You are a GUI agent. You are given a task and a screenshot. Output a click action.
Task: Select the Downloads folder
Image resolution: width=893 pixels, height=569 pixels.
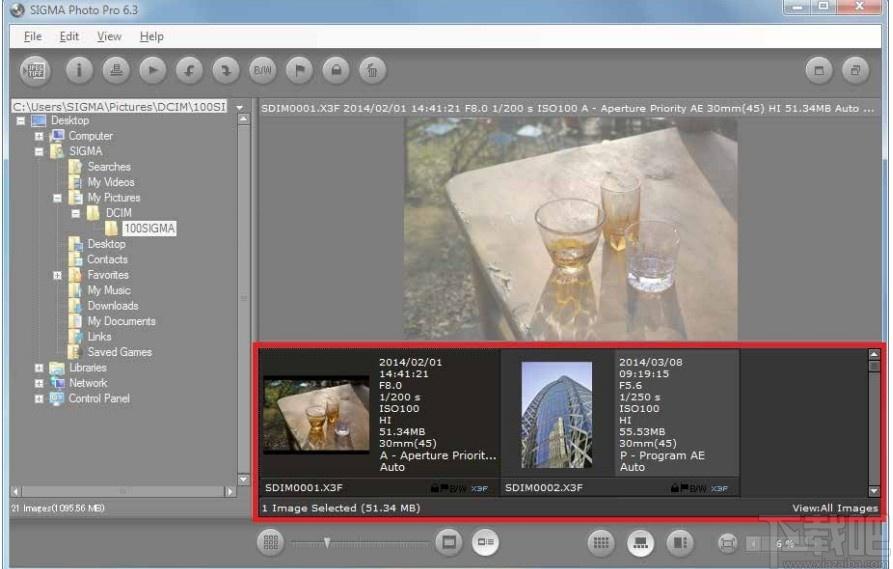click(113, 306)
